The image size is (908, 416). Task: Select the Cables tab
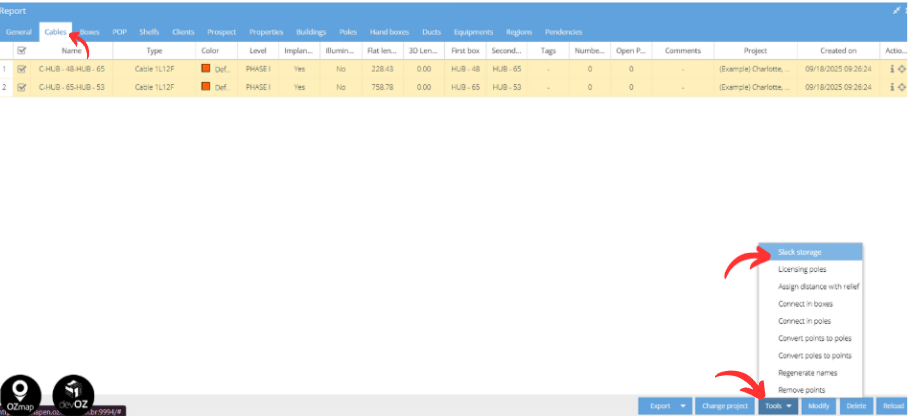(x=56, y=32)
